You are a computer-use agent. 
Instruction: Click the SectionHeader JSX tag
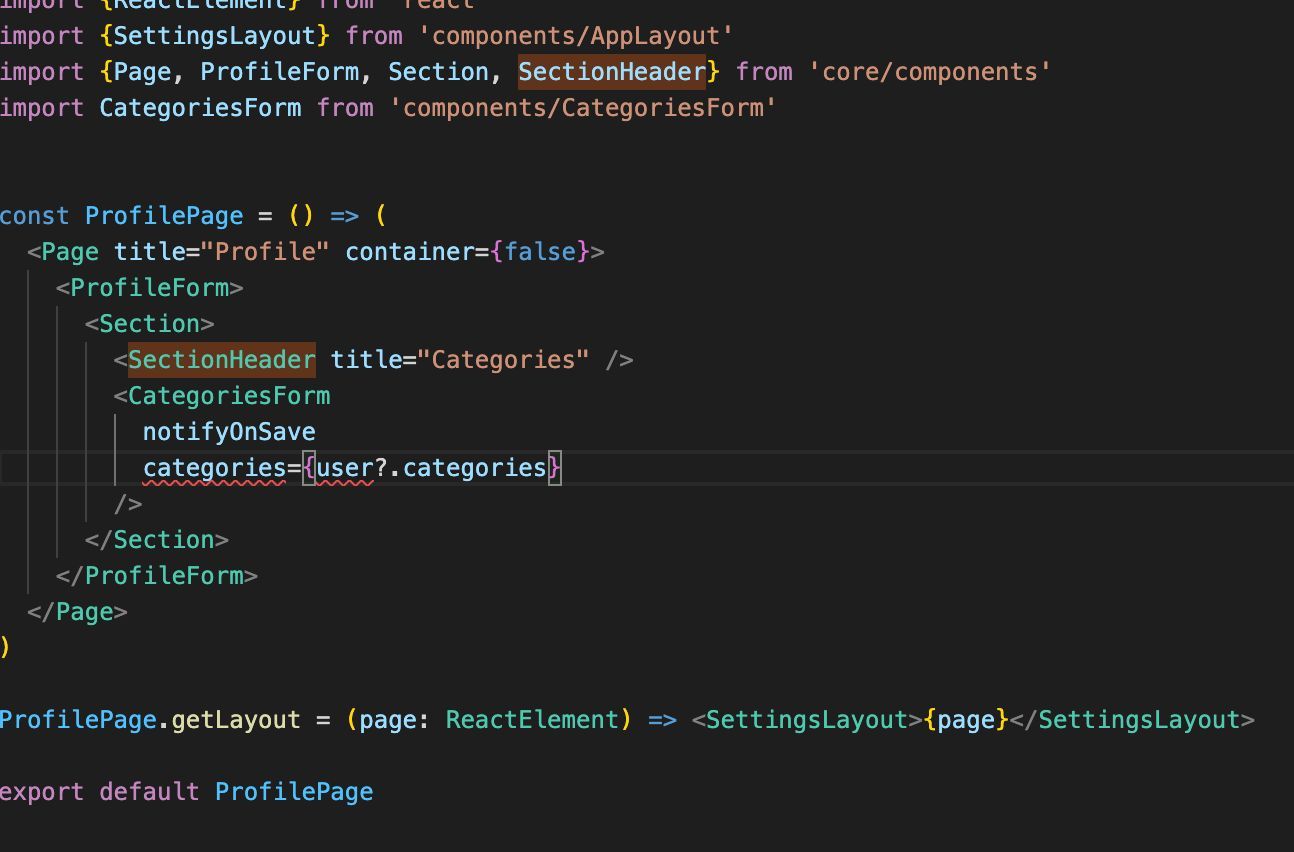tap(221, 360)
